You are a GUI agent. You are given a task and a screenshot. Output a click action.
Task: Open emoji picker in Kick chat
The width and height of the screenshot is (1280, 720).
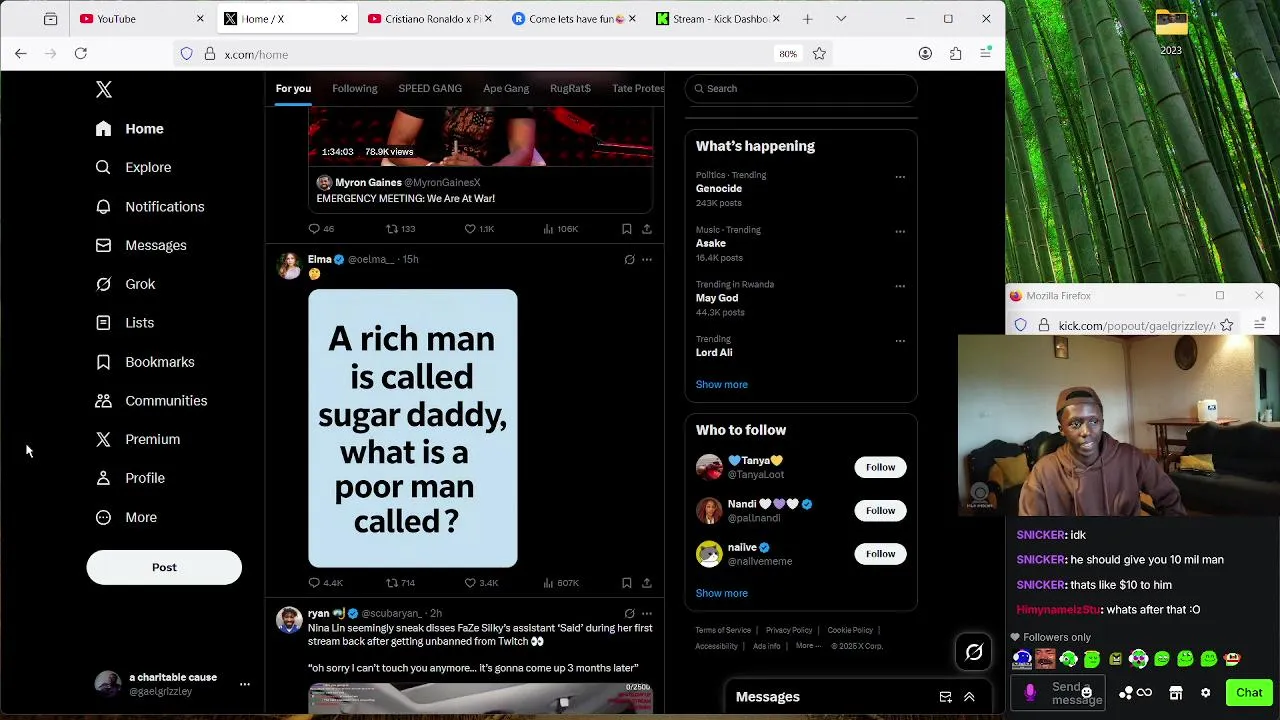click(x=1086, y=693)
